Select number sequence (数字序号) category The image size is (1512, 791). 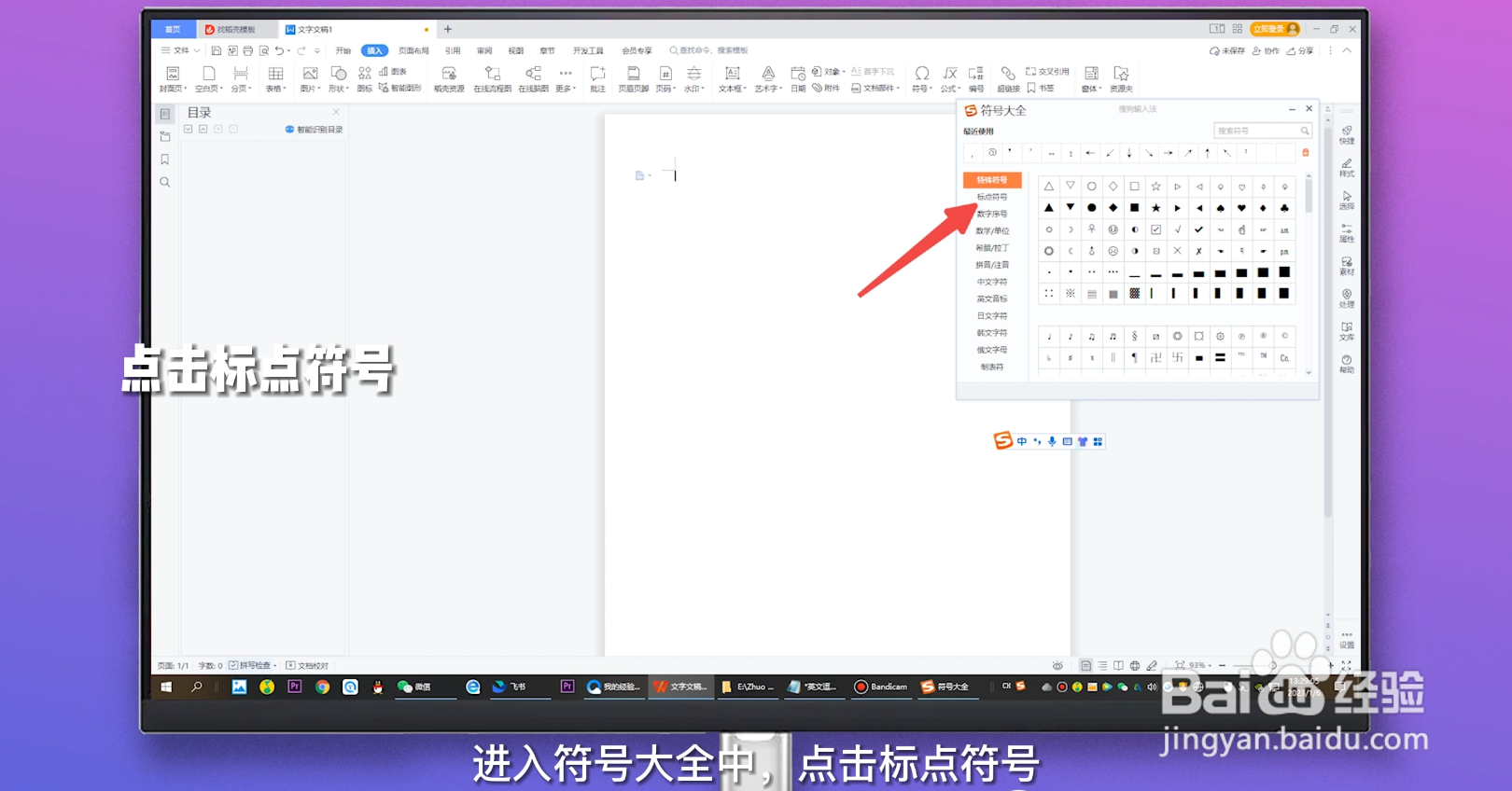pyautogui.click(x=992, y=214)
